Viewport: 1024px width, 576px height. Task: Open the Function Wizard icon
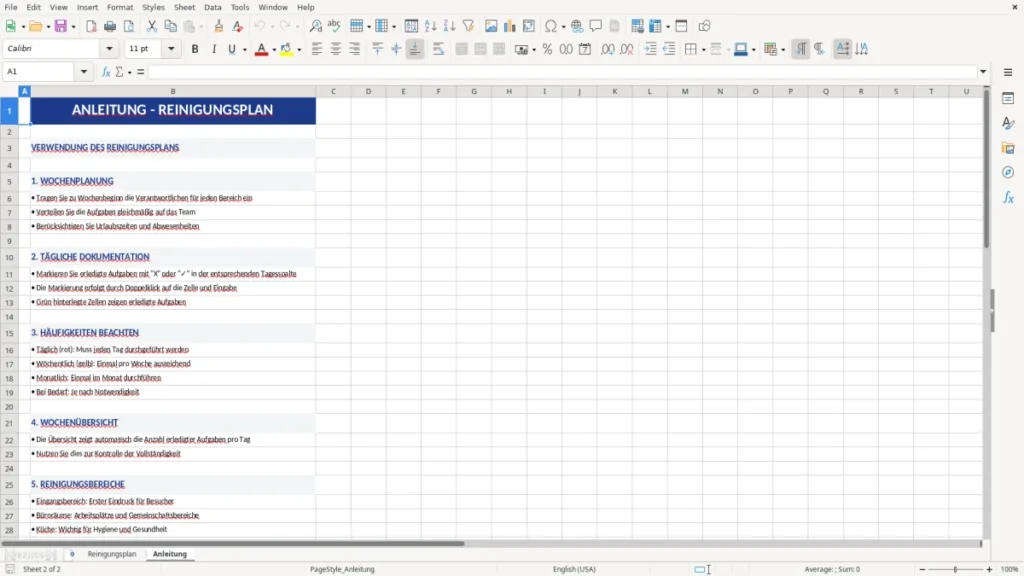click(106, 72)
